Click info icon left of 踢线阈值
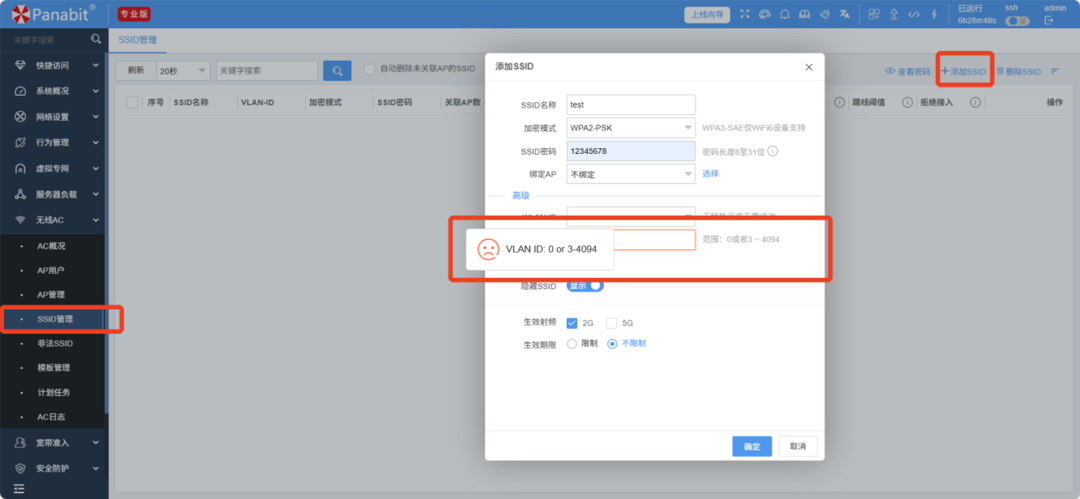 tap(840, 102)
